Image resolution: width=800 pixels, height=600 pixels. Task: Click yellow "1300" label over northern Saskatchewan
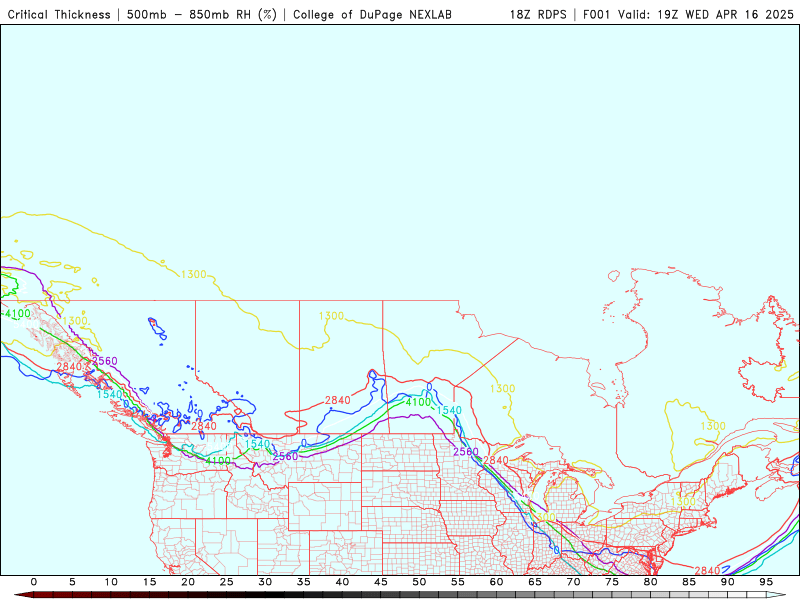(331, 316)
